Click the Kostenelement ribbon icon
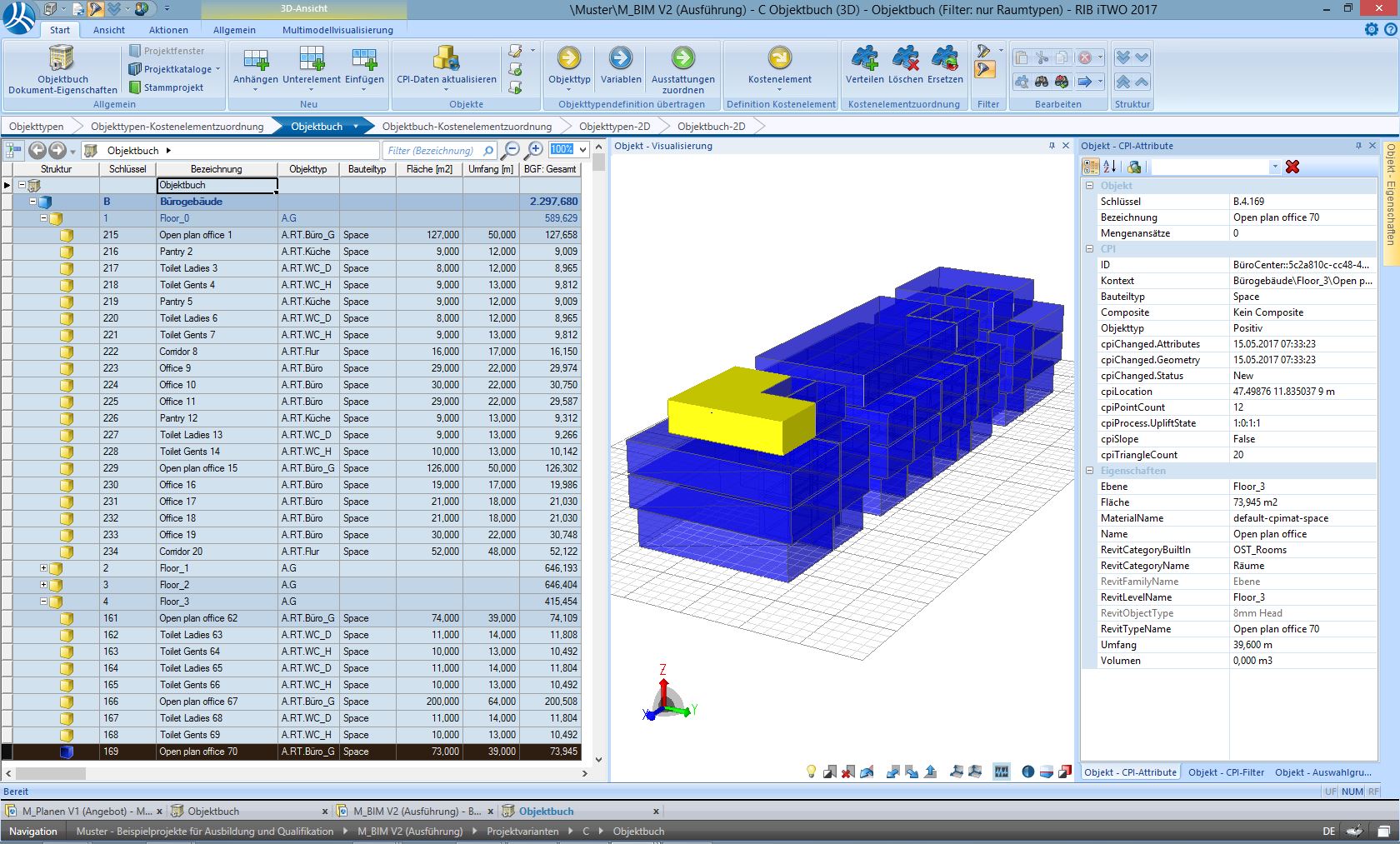Viewport: 1400px width, 844px height. tap(779, 60)
